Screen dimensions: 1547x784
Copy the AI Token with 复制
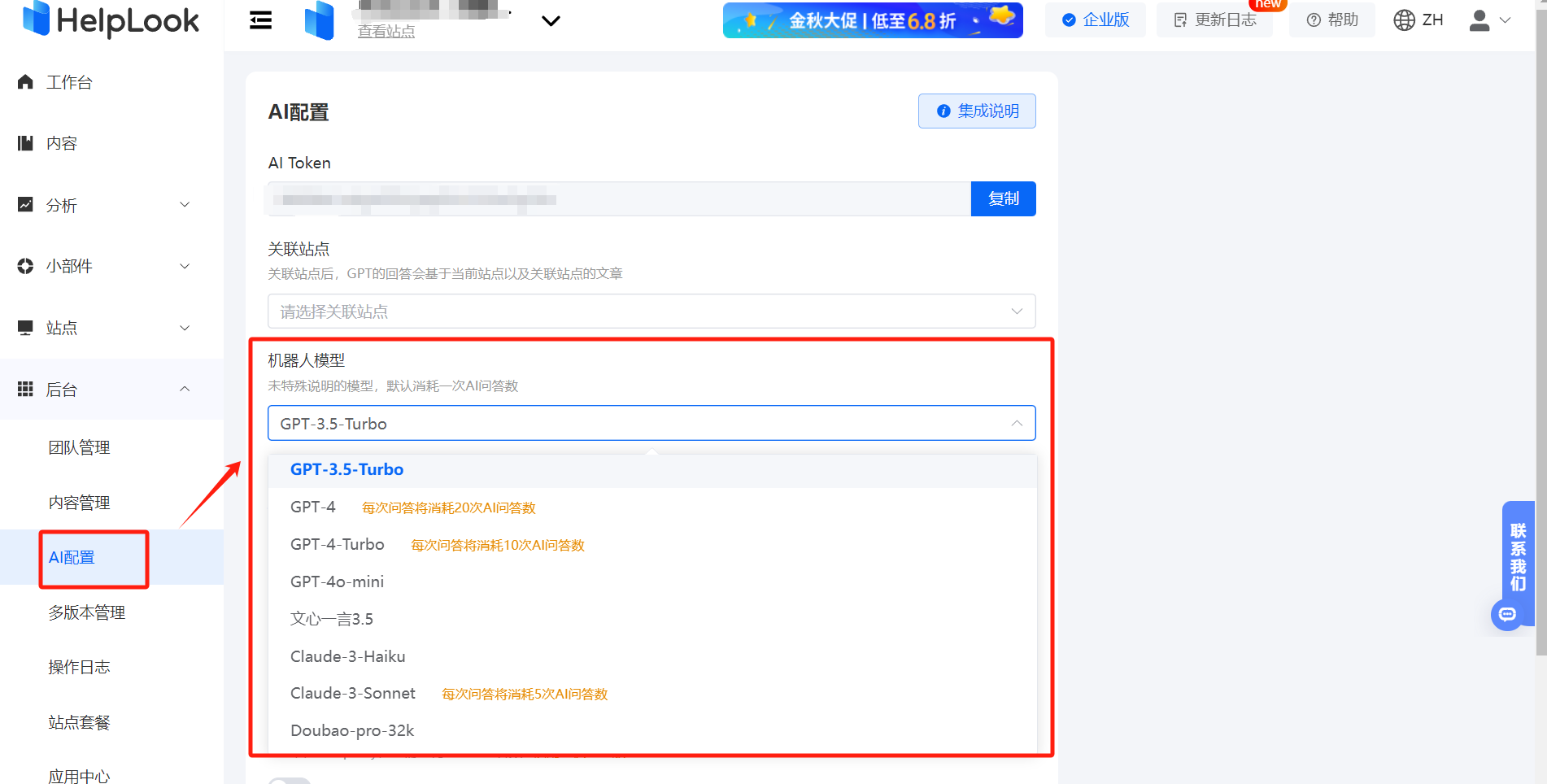click(x=1004, y=199)
